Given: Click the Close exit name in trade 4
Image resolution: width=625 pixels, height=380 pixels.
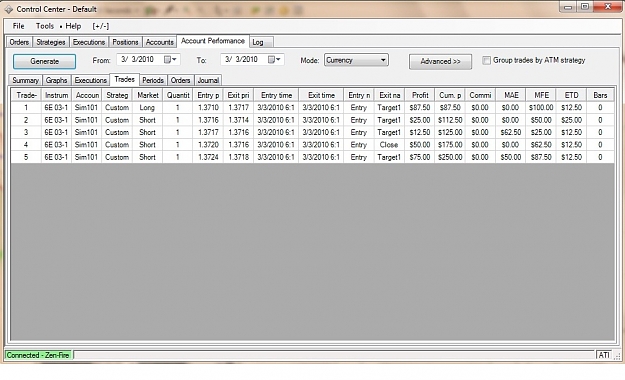Looking at the screenshot, I should (389, 145).
